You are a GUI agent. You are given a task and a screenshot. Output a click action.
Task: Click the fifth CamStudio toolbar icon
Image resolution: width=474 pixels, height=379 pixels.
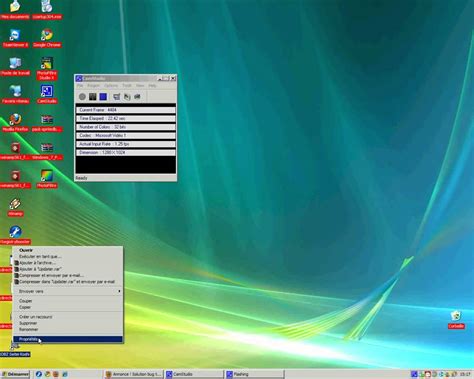127,97
